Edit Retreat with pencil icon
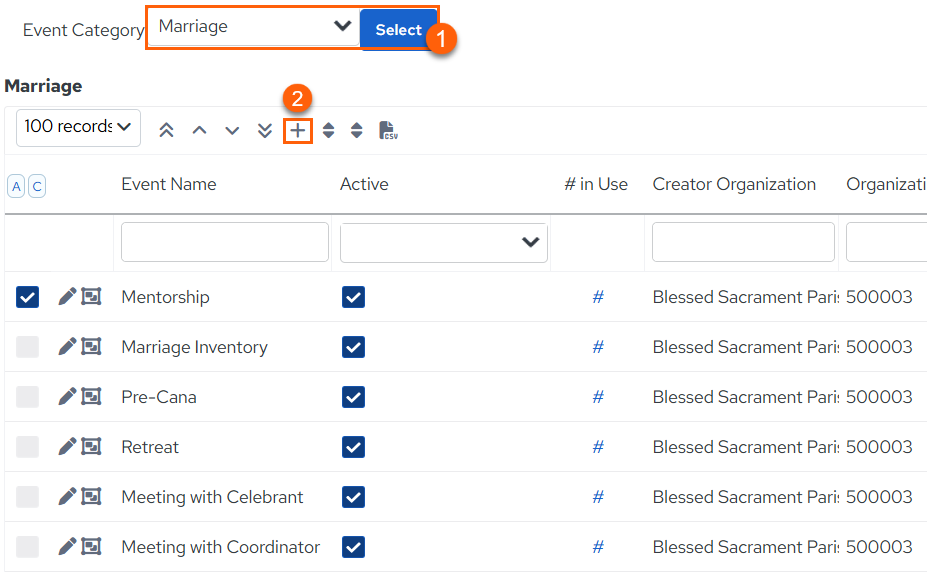 click(x=67, y=446)
